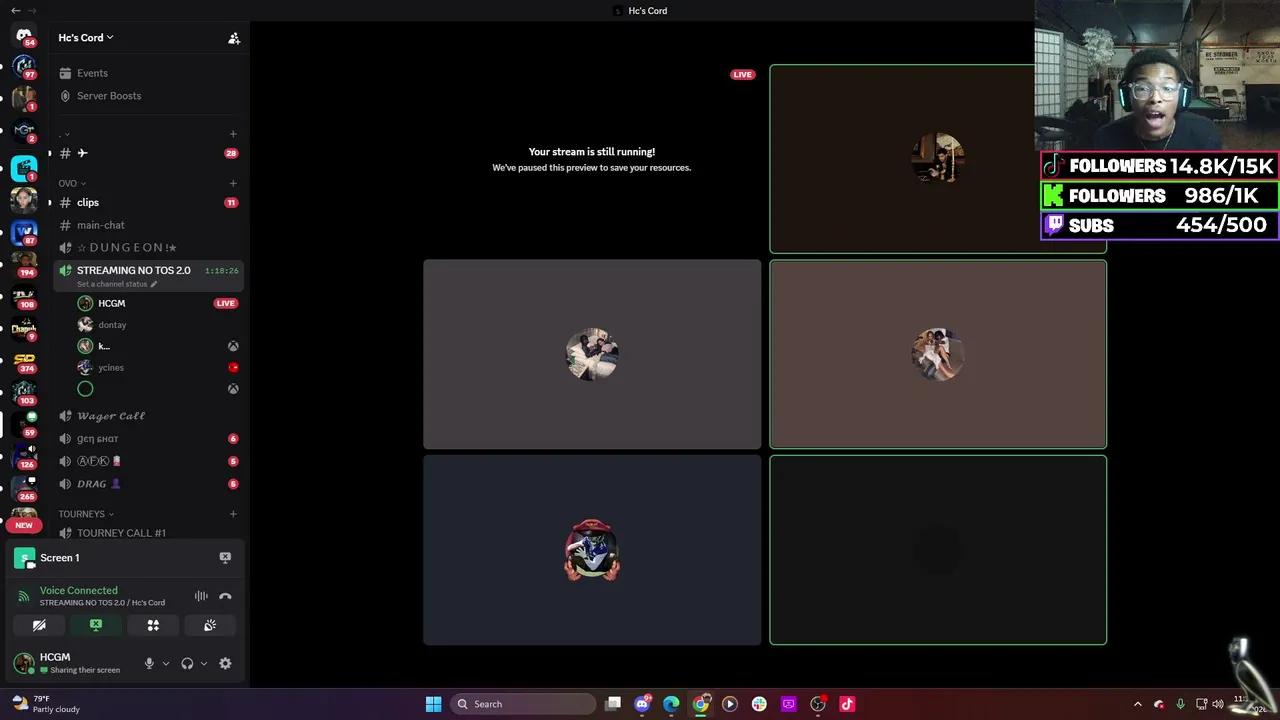This screenshot has height=720, width=1280.
Task: Open the activities launcher icon
Action: pos(153,625)
